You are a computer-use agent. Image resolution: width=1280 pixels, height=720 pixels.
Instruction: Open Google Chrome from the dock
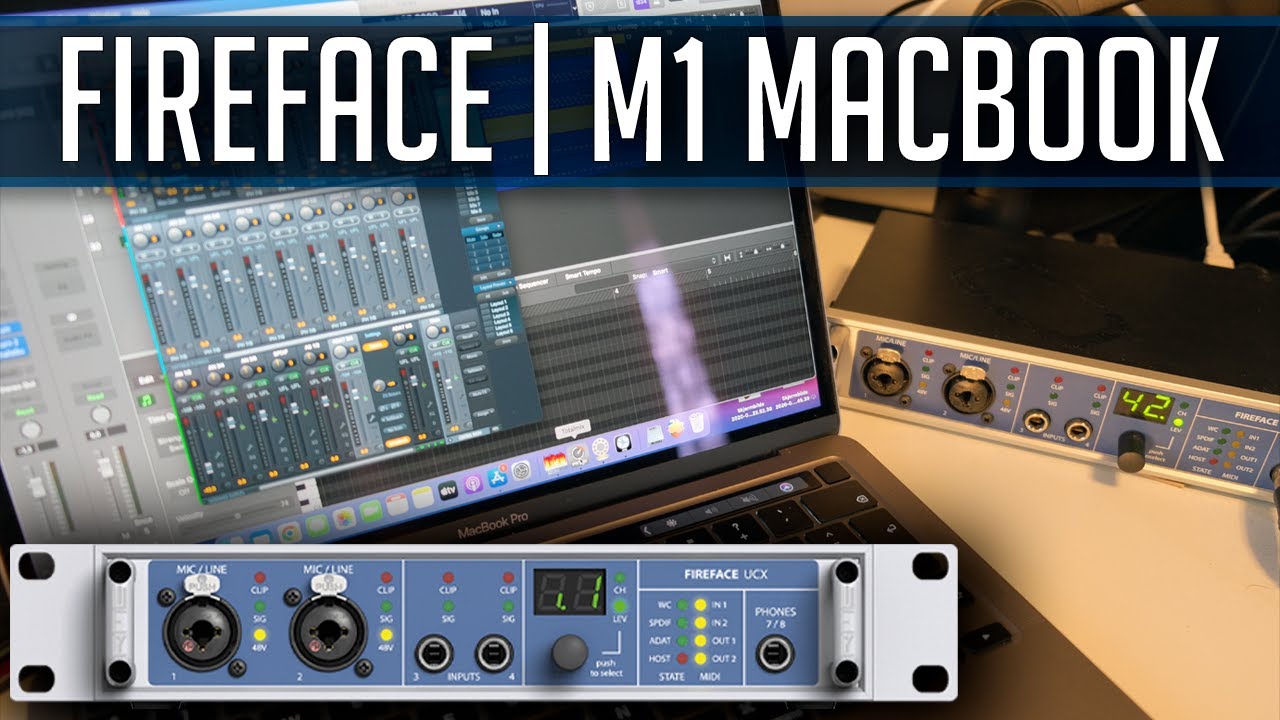coord(290,532)
